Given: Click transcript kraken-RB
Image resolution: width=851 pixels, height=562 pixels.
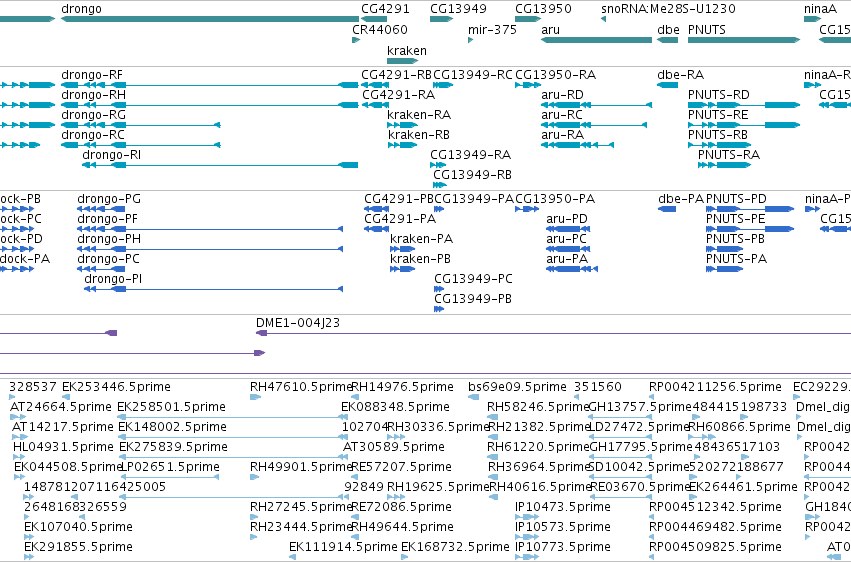Looking at the screenshot, I should [419, 135].
